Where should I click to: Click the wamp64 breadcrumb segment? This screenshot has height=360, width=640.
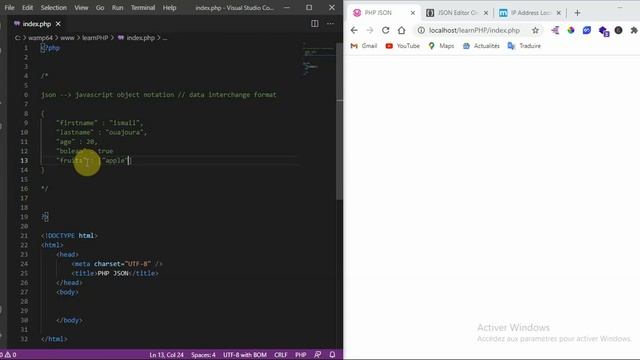coord(40,38)
